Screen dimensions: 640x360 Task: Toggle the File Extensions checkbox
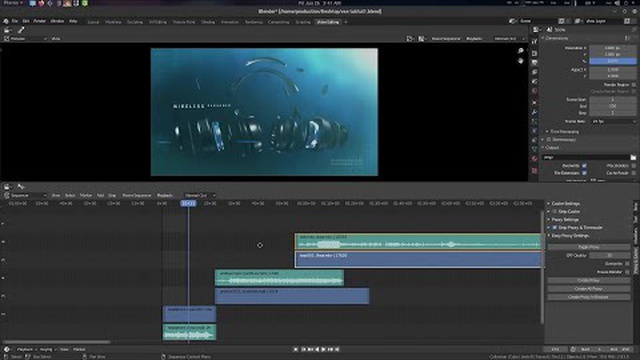tap(584, 173)
